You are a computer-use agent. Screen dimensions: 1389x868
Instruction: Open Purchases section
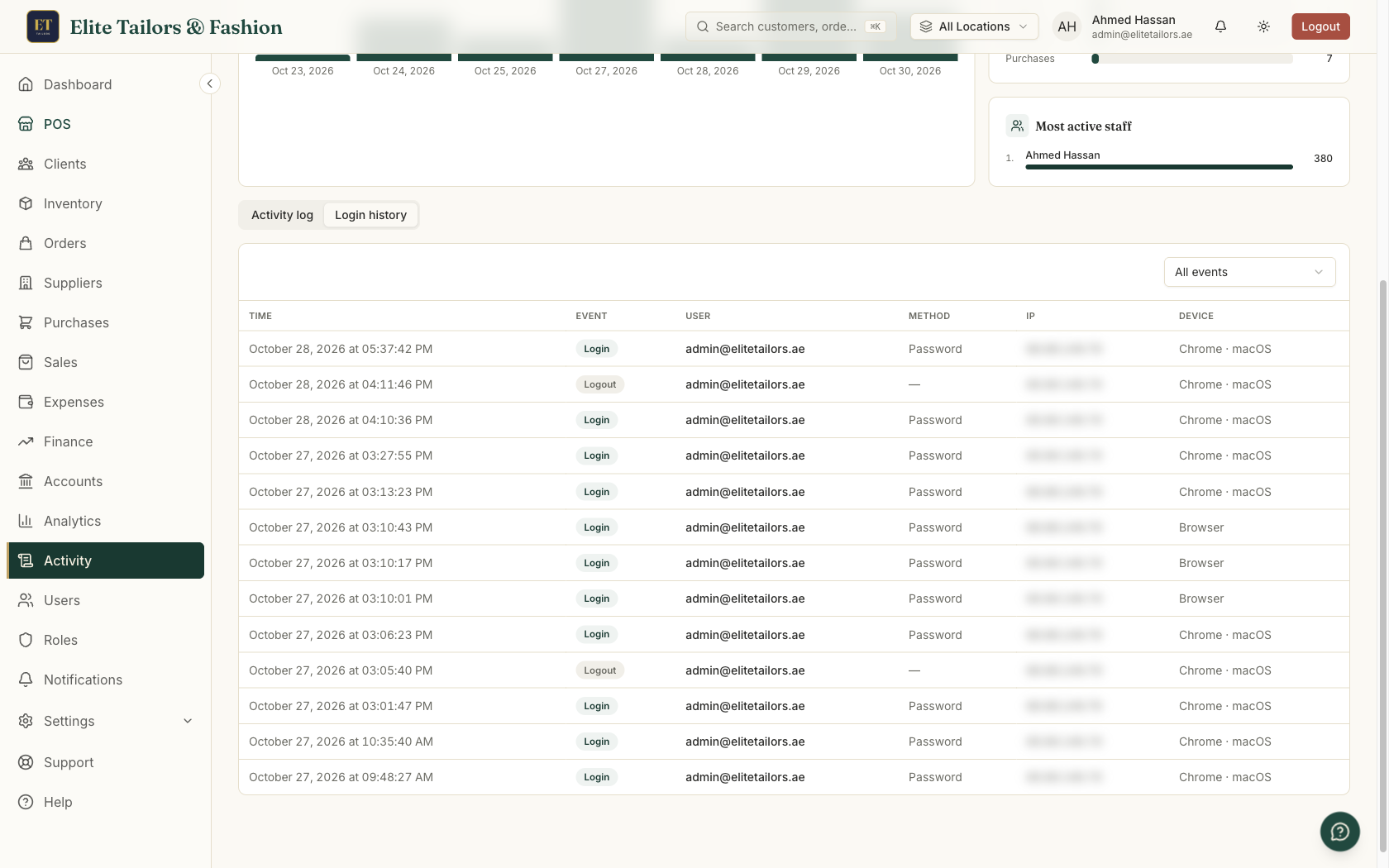pos(106,322)
